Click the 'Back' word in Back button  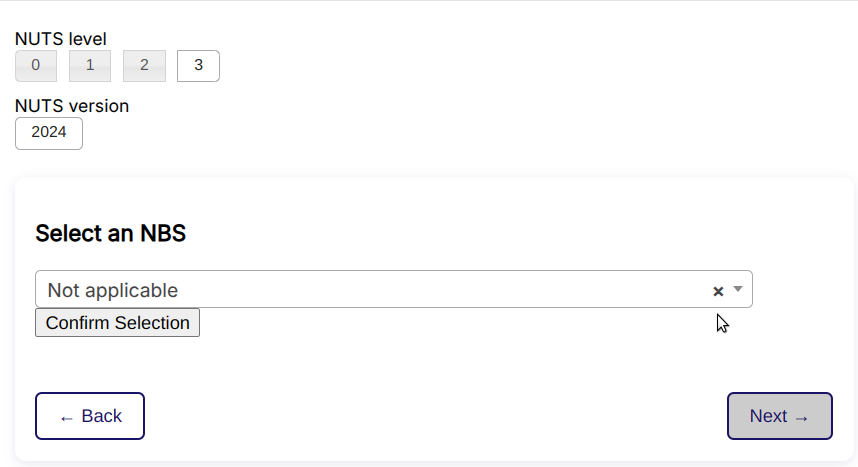[101, 416]
